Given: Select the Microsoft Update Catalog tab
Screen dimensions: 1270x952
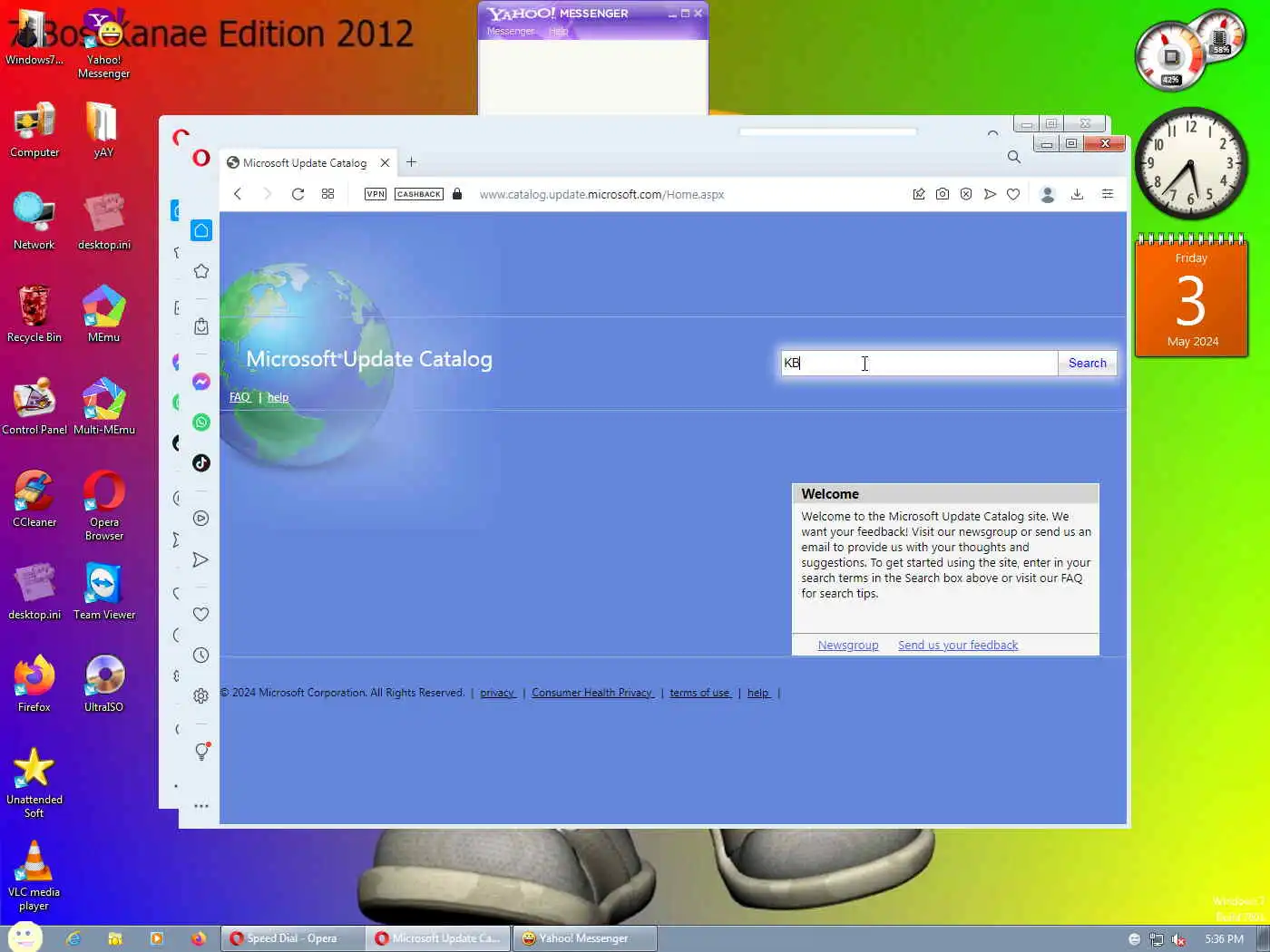Looking at the screenshot, I should 306,162.
